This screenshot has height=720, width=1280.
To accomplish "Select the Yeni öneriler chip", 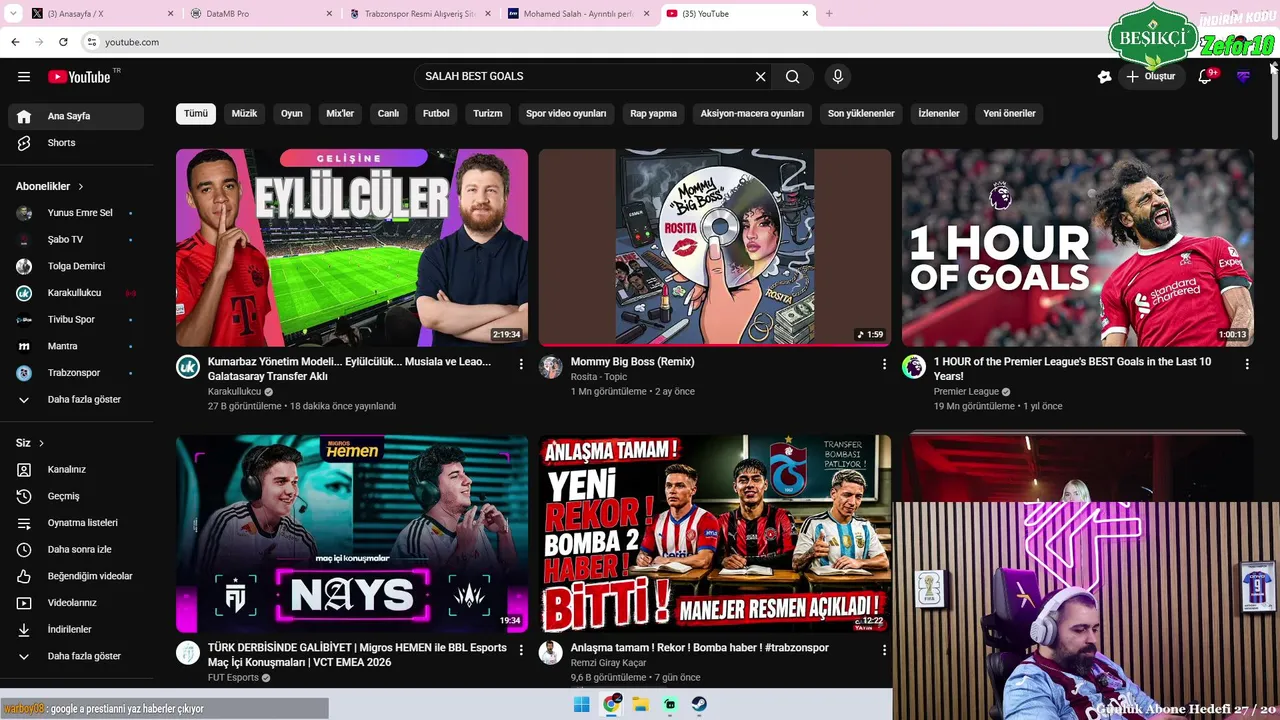I will click(1009, 114).
